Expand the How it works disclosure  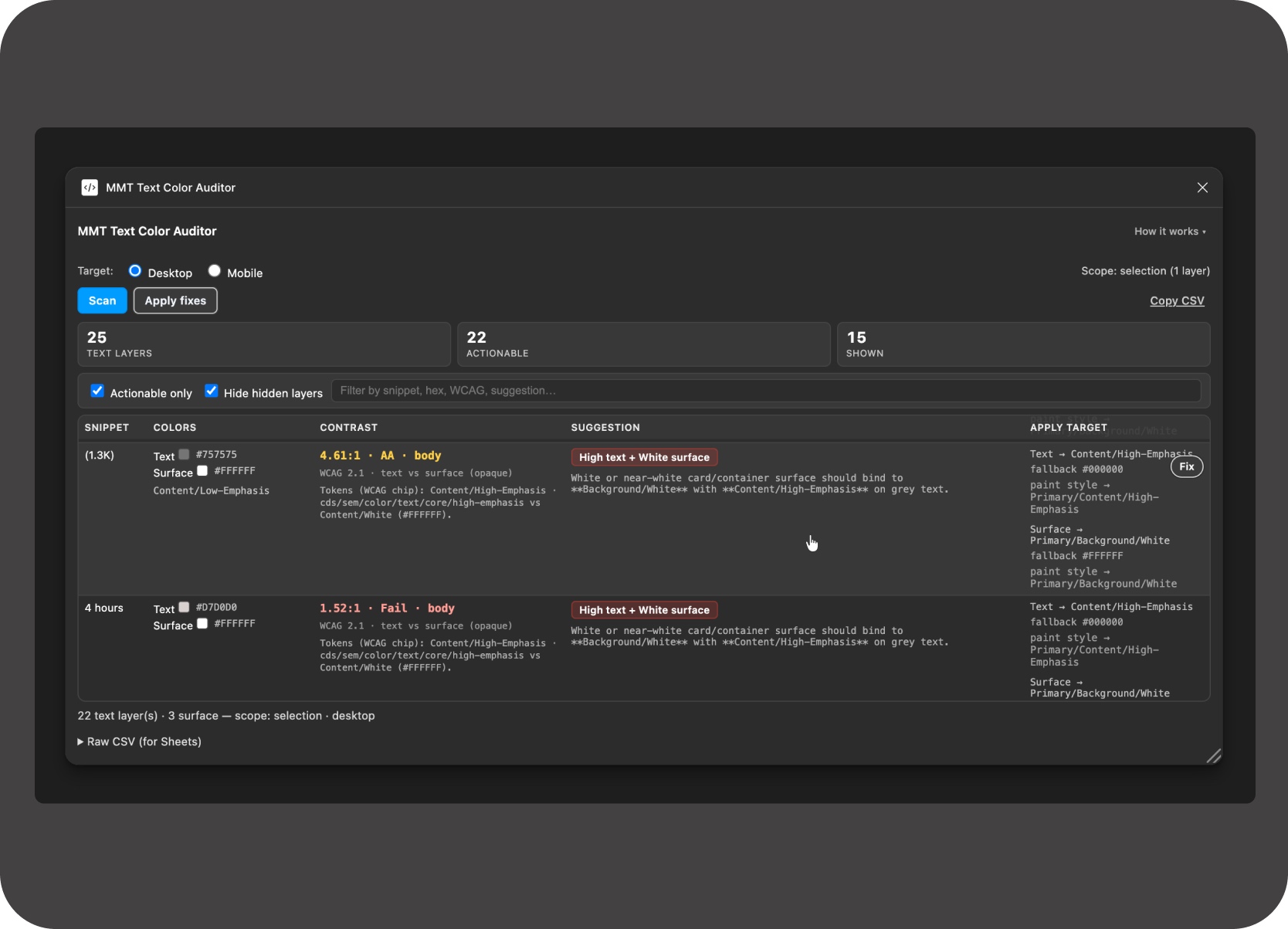click(1170, 232)
